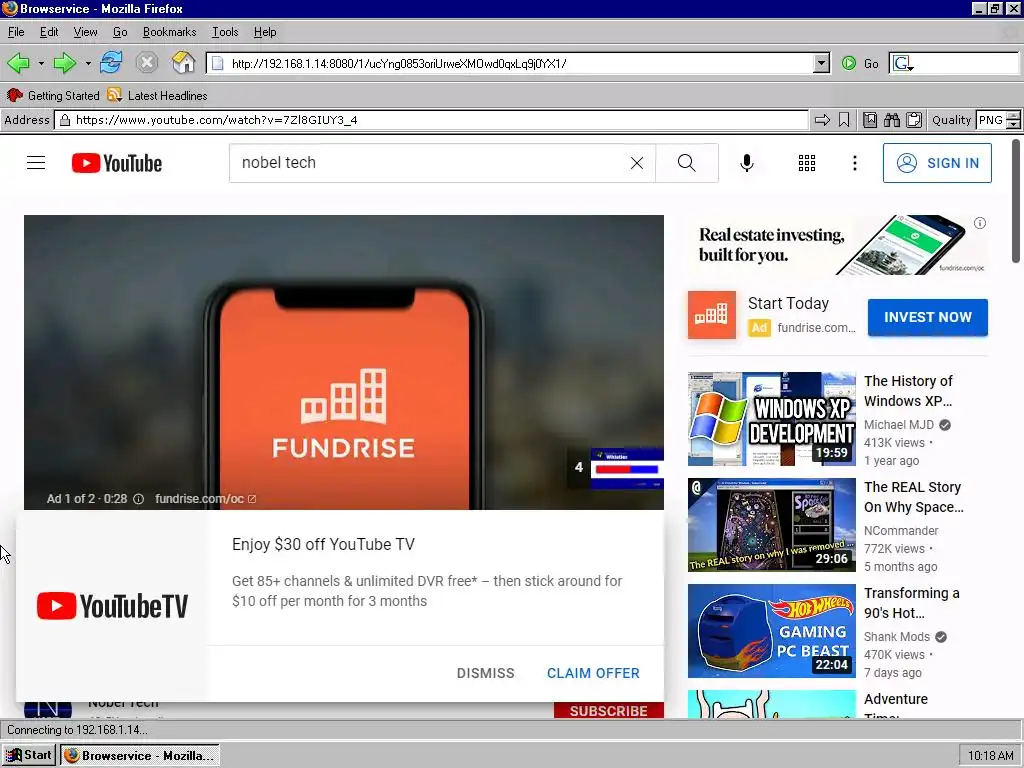Open Getting Started bookmark
Screen dimensions: 1024x768
(x=54, y=95)
